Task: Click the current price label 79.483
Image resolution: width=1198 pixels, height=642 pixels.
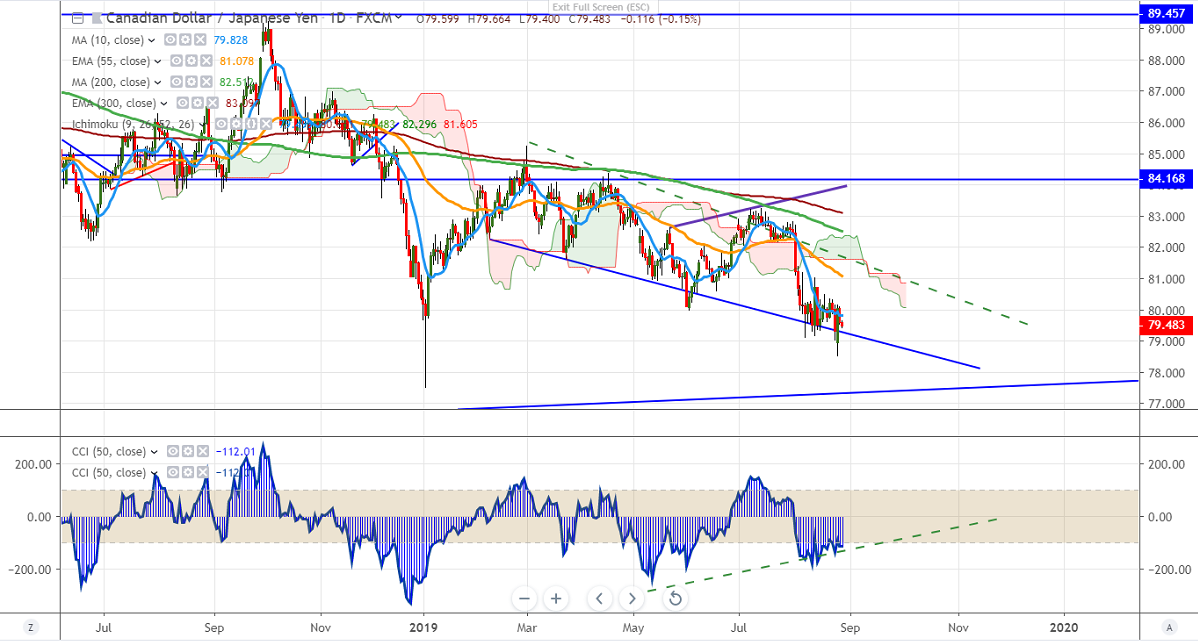Action: click(1167, 325)
